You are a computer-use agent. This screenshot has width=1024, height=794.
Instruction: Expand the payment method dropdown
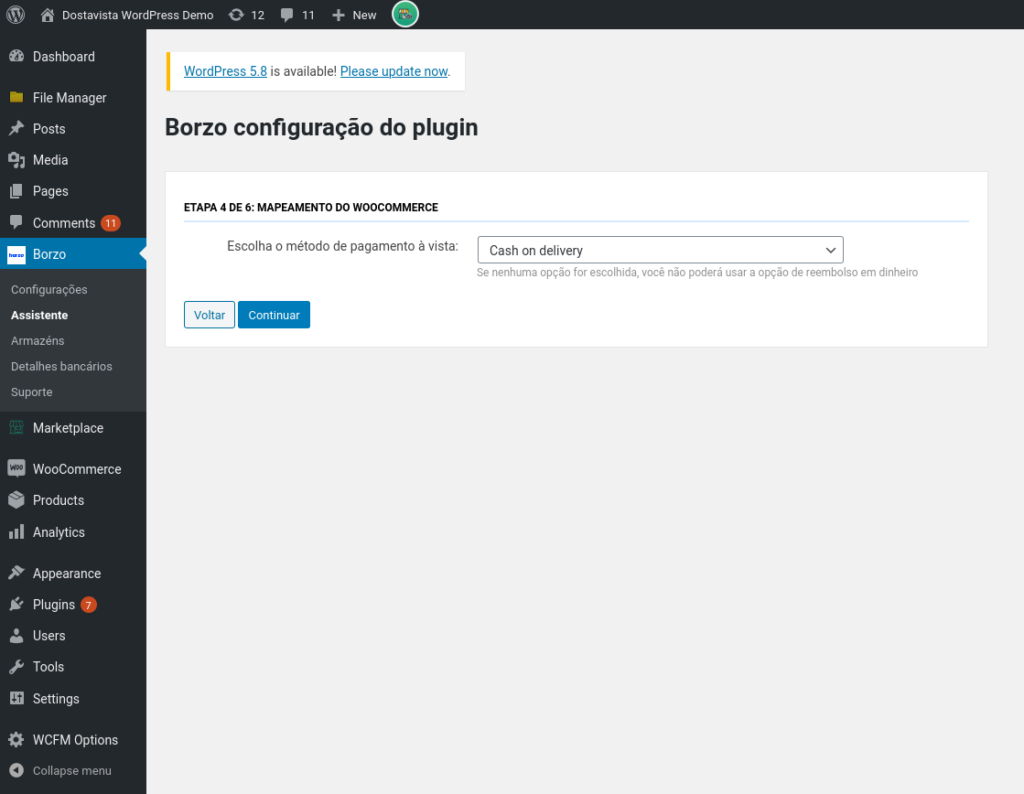point(660,250)
